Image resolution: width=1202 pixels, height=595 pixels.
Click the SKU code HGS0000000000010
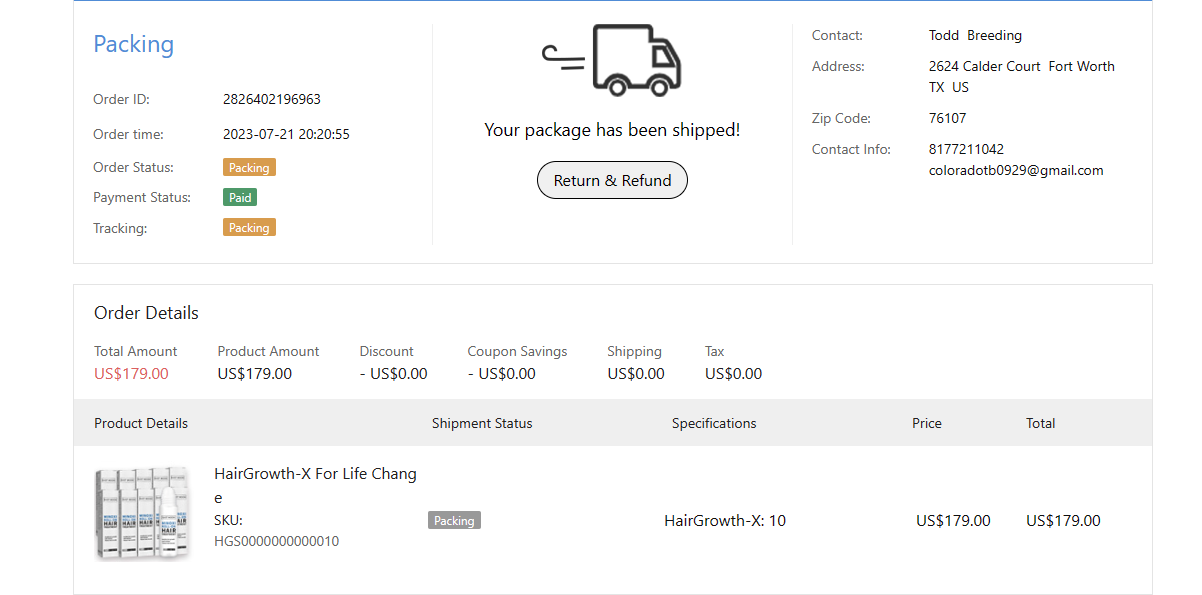click(x=276, y=542)
